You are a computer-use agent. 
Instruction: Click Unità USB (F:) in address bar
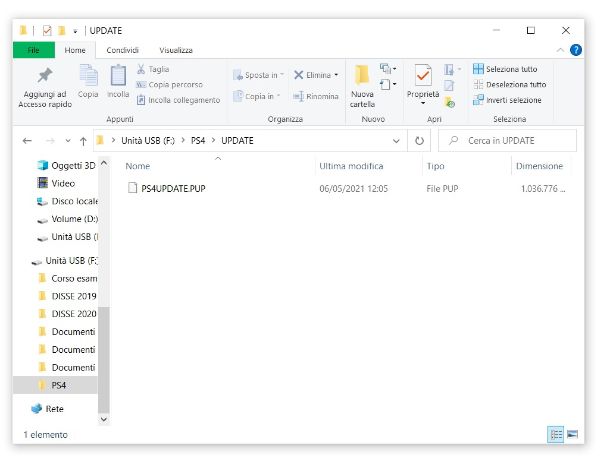coord(148,141)
